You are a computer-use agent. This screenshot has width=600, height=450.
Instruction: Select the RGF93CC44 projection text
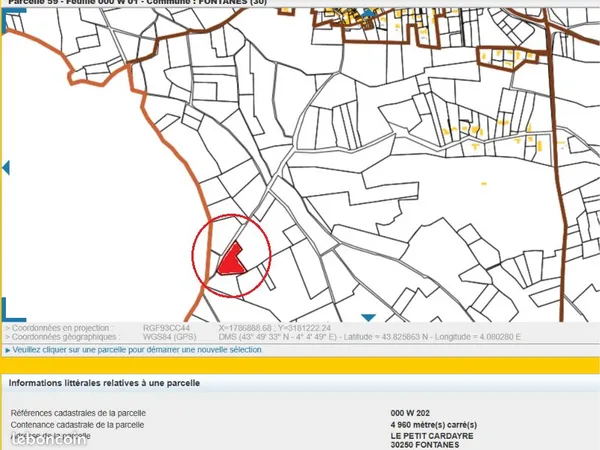point(166,328)
